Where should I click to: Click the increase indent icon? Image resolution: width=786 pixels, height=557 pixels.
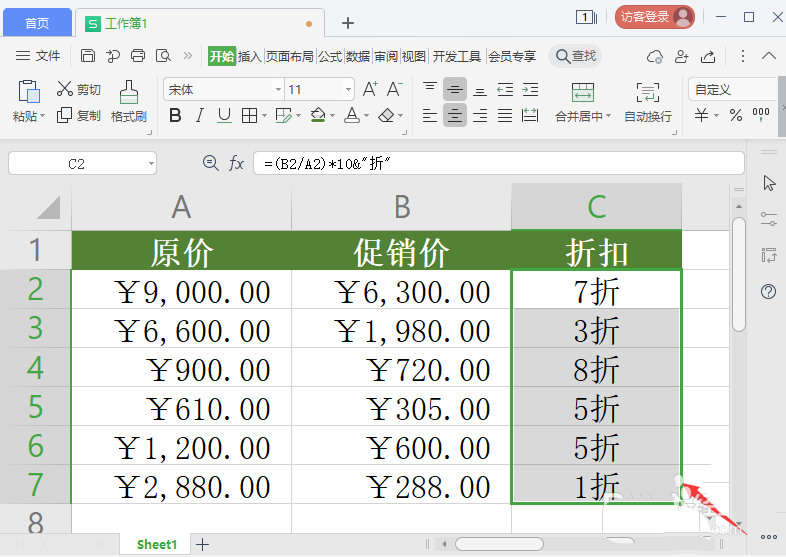click(530, 89)
